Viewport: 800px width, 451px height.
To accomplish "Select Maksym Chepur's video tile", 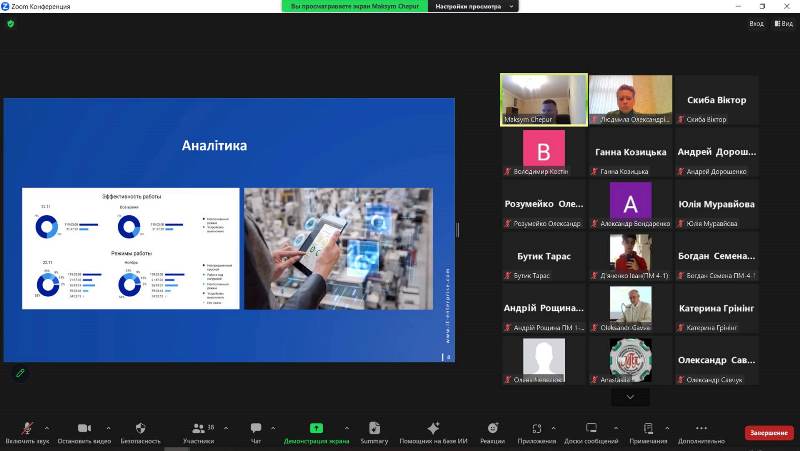I will 544,99.
